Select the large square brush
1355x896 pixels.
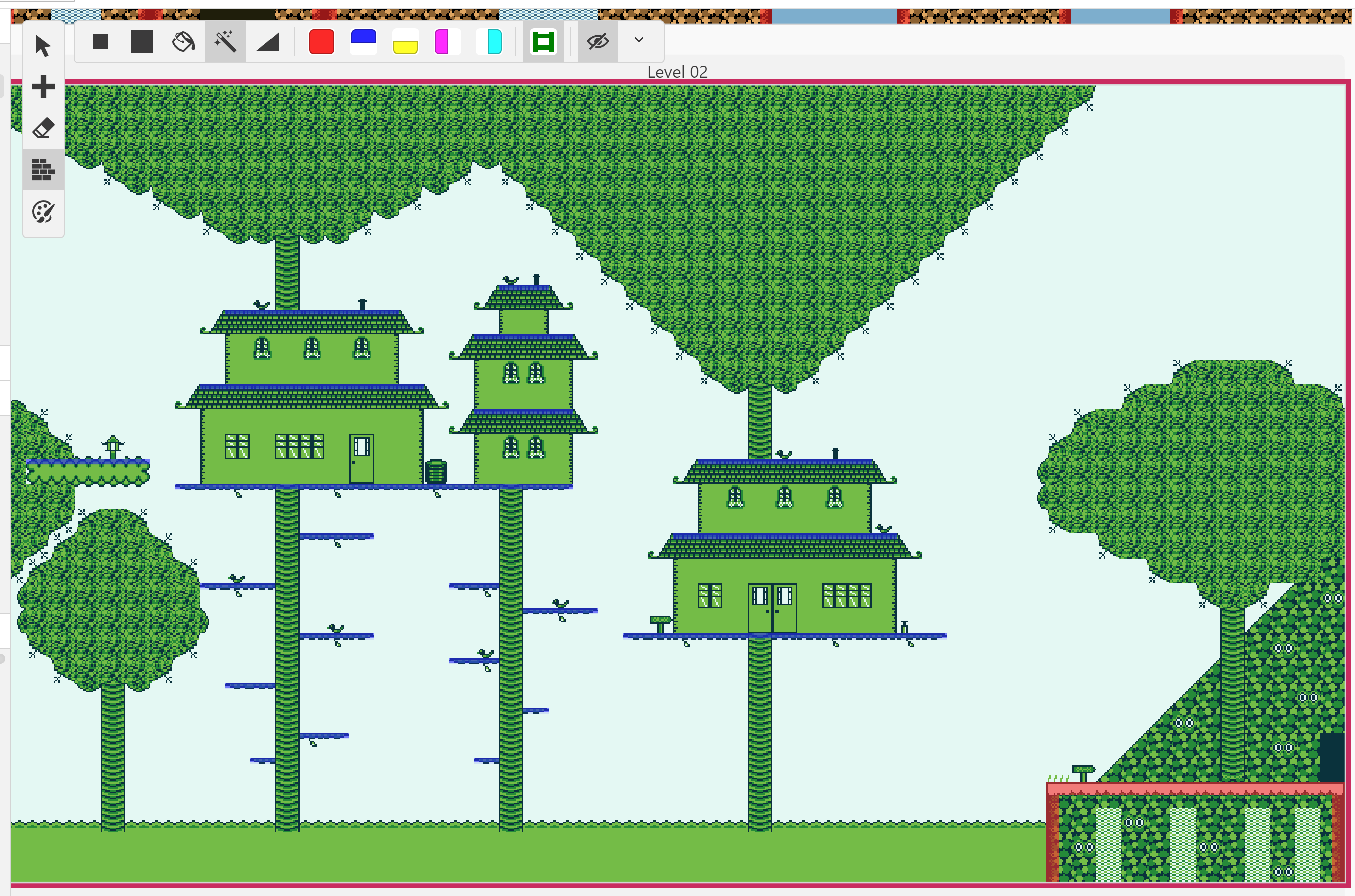tap(142, 41)
